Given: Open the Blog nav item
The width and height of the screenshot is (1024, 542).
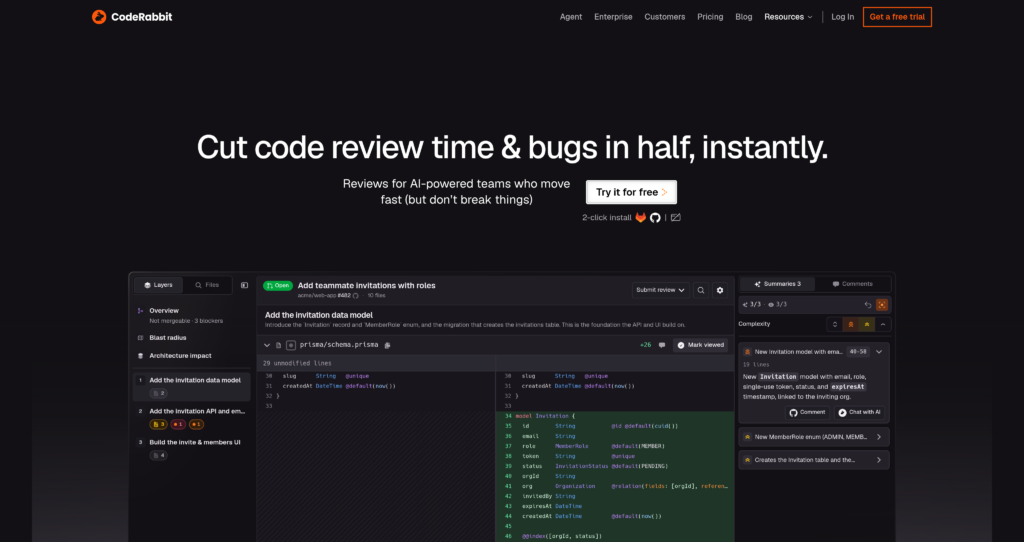Looking at the screenshot, I should tap(744, 17).
